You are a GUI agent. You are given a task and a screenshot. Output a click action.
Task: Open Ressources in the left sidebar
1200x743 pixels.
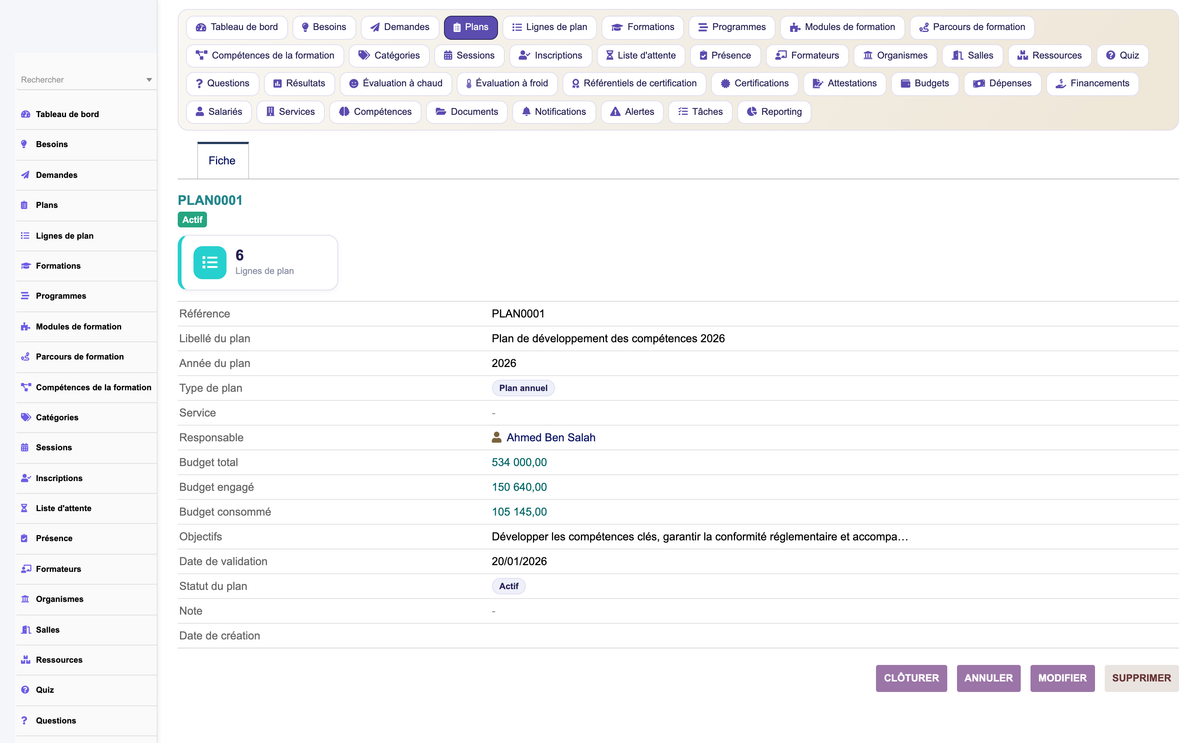(x=85, y=660)
